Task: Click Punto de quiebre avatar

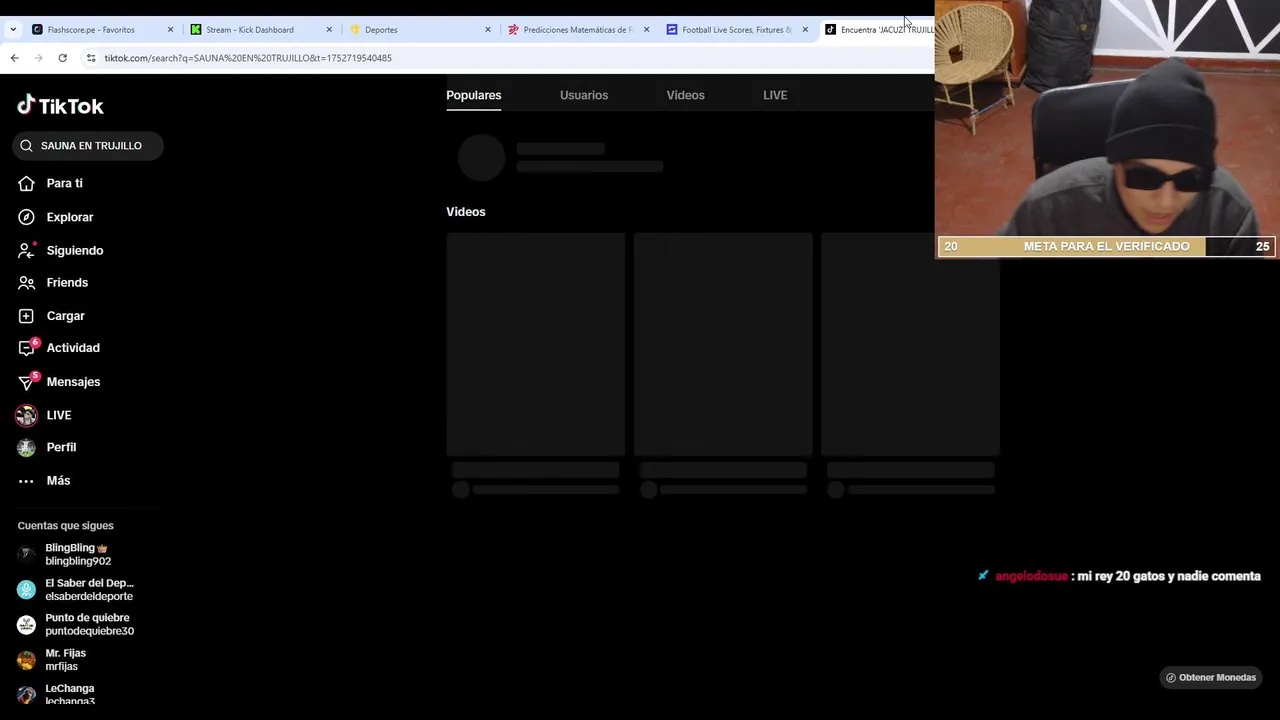Action: 26,625
